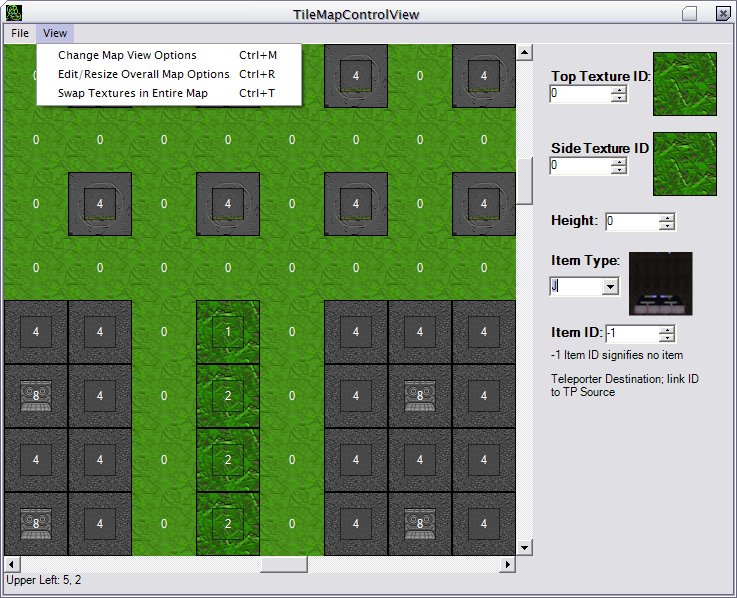Click the vertical scrollbar up arrow
Image resolution: width=737 pixels, height=598 pixels.
[x=524, y=51]
